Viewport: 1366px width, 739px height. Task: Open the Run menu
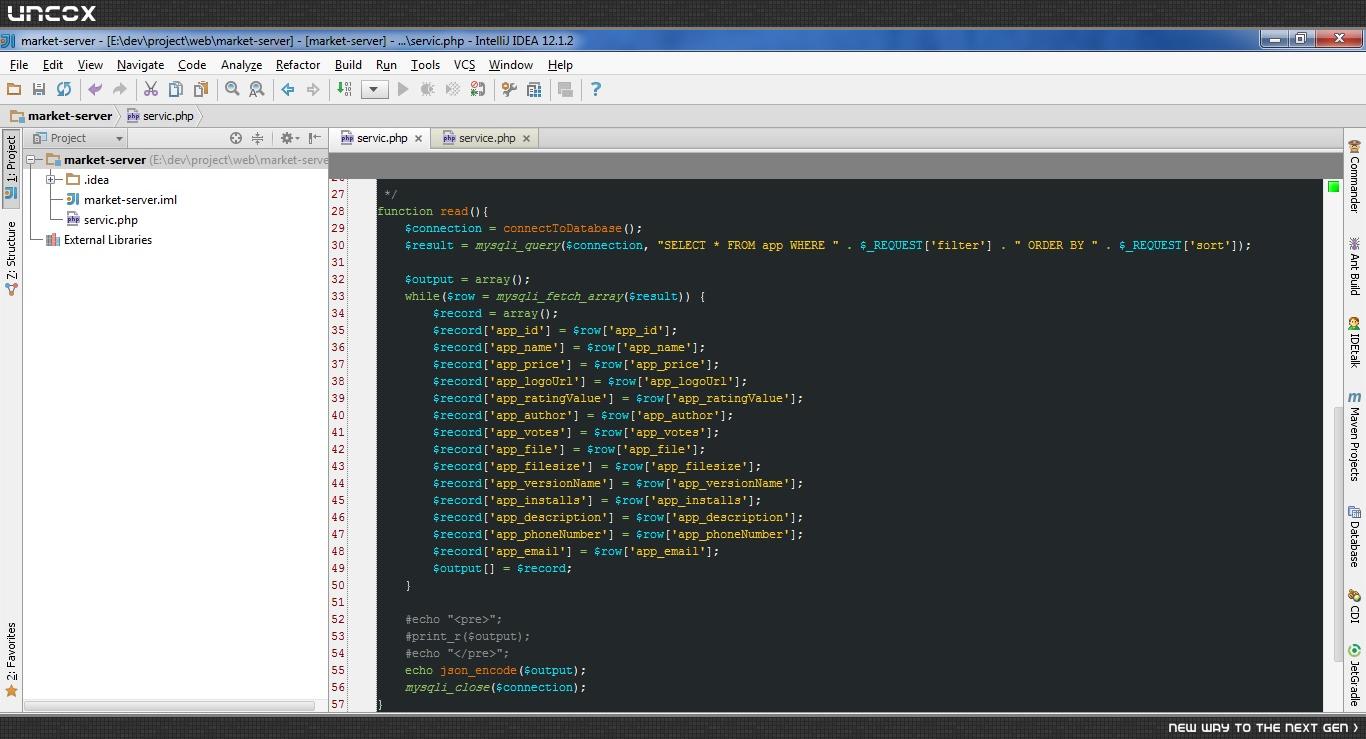point(386,64)
